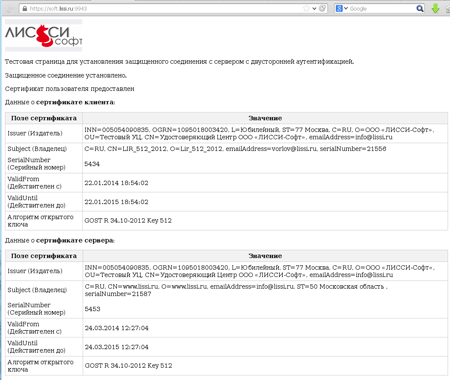The height and width of the screenshot is (380, 450).
Task: Click the ЛИССИ Софт logo image
Action: tap(43, 35)
